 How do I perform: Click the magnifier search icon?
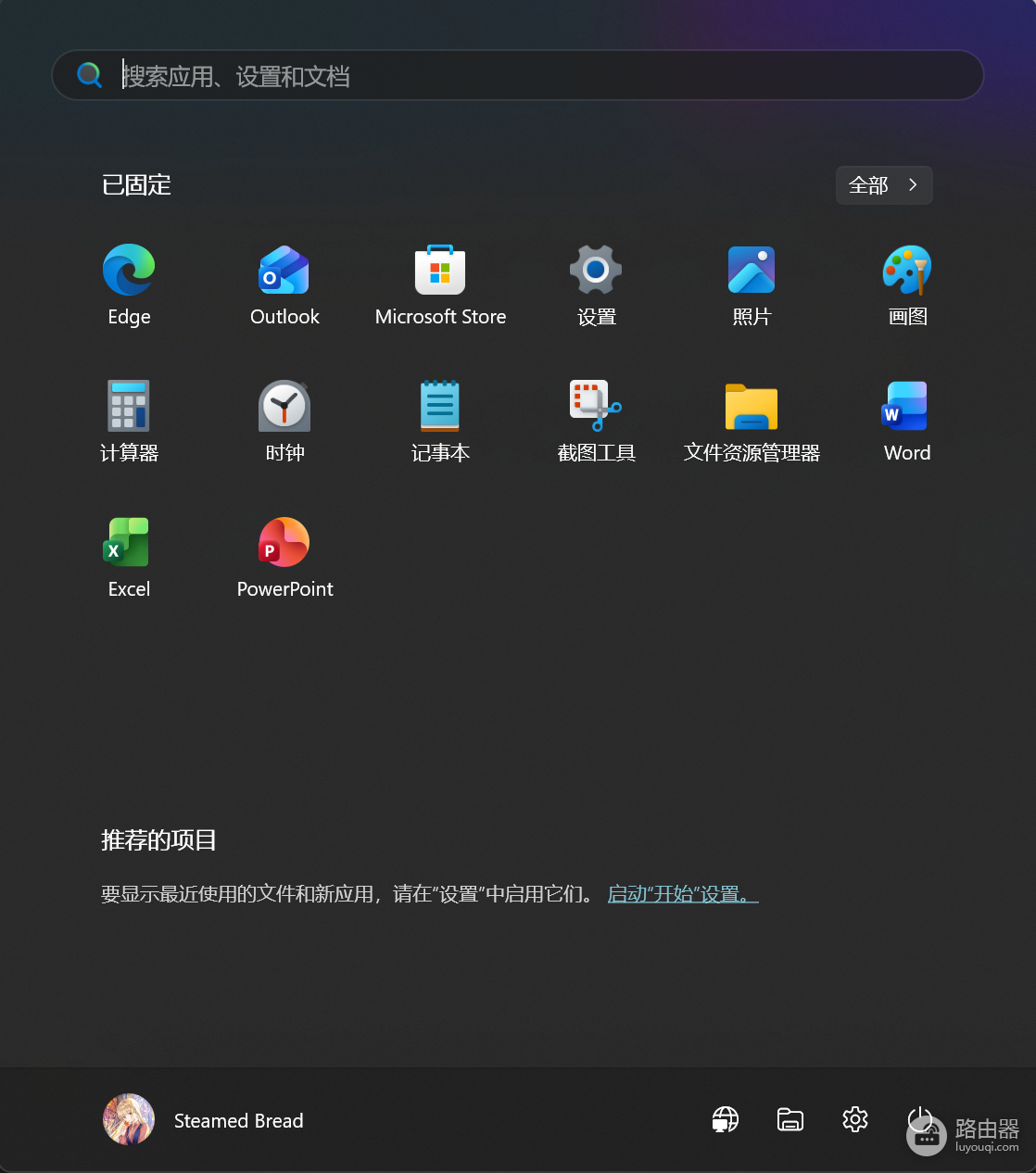tap(89, 75)
